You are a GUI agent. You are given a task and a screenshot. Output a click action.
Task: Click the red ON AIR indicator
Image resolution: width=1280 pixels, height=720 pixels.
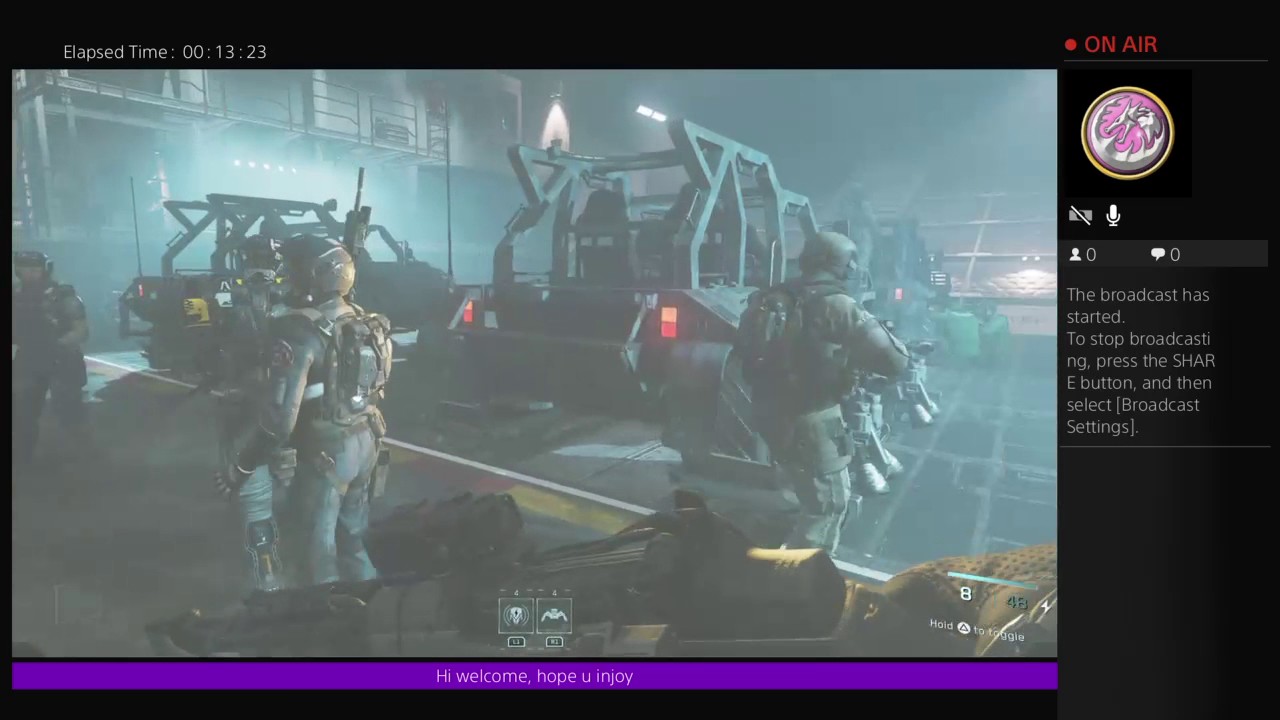coord(1111,45)
